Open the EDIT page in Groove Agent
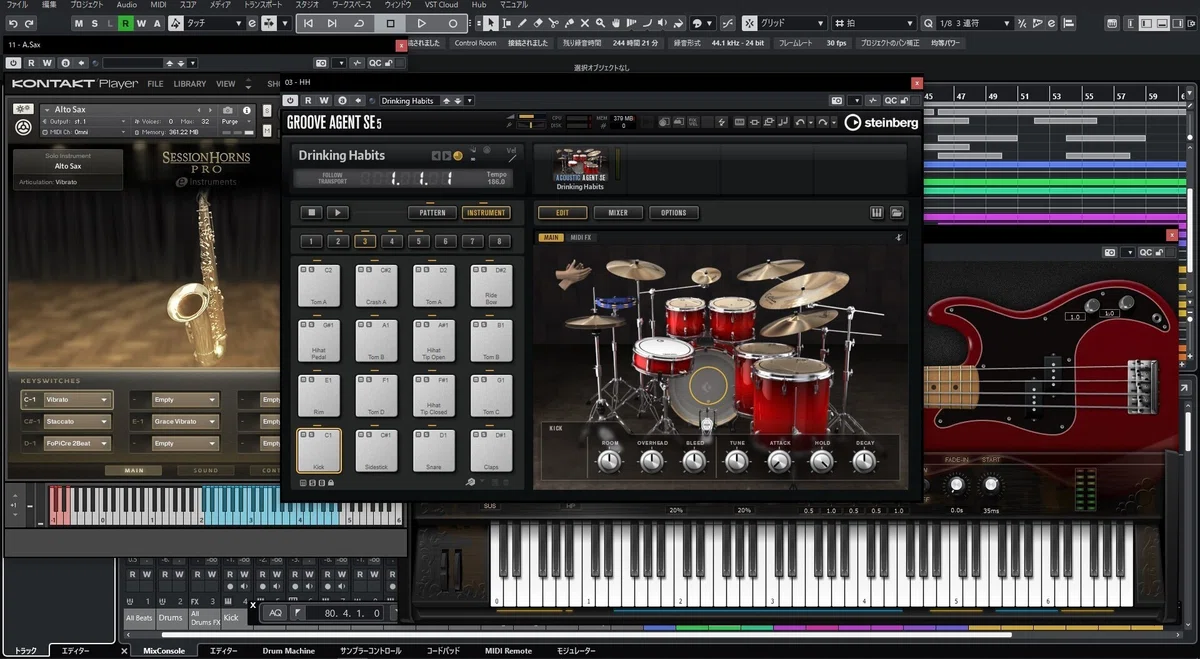 (x=562, y=213)
